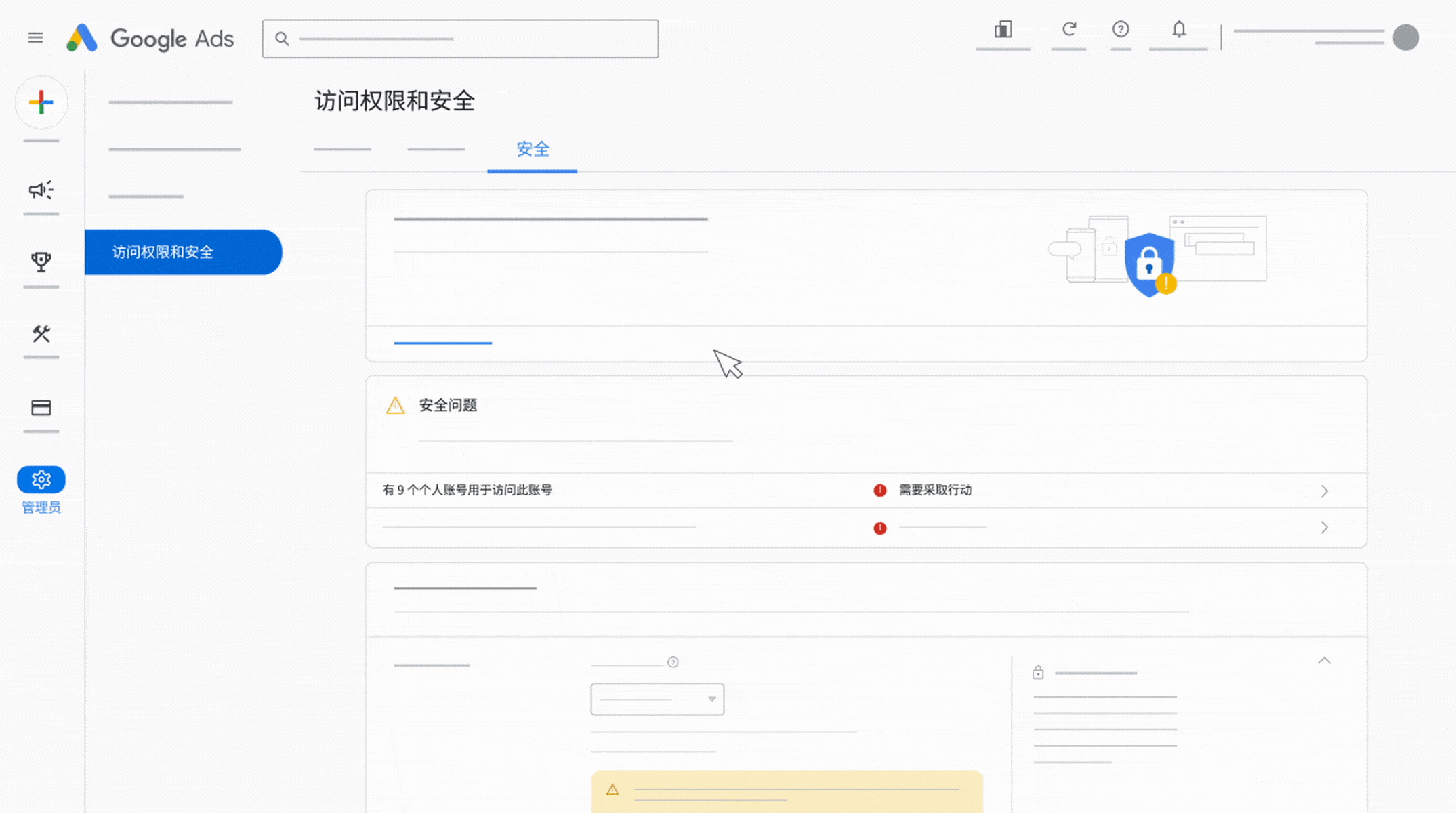Open the create plus button in sidebar
Screen dimensions: 1456x813
(41, 102)
